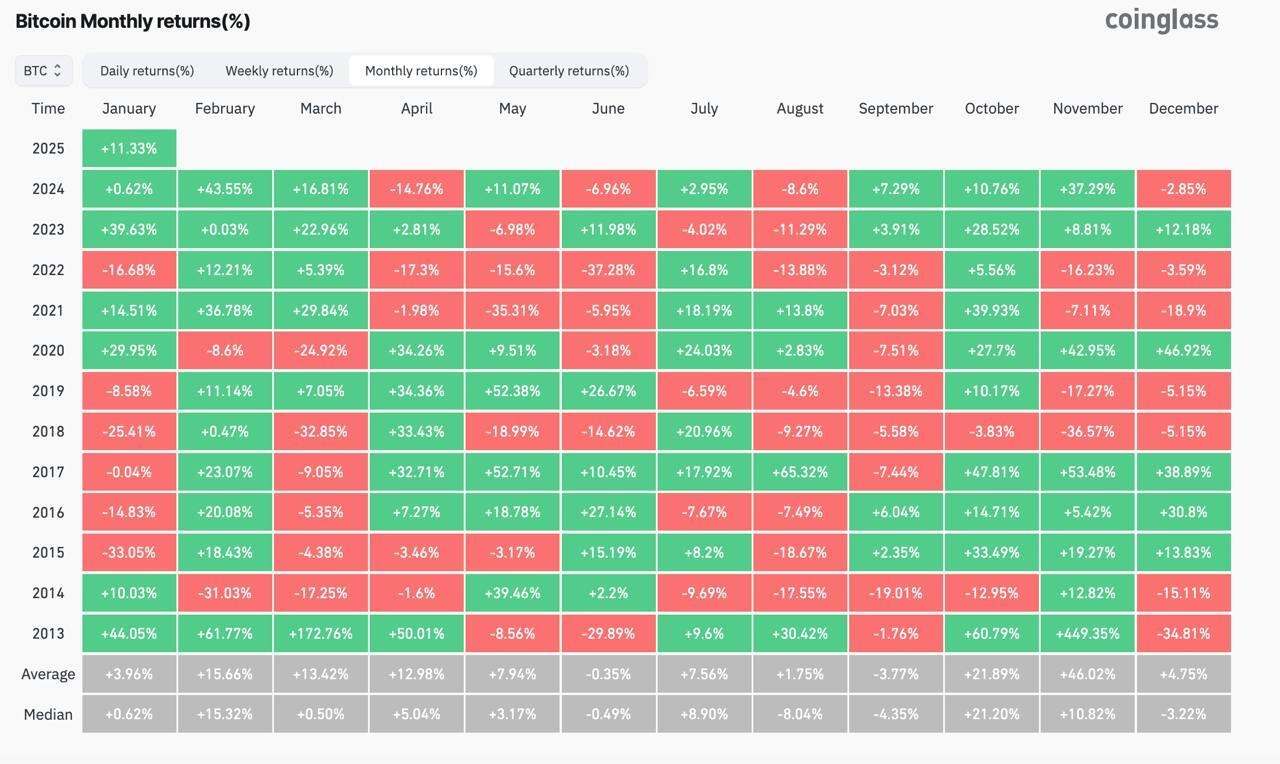Viewport: 1280px width, 764px height.
Task: Click the 2013 November +449.35% cell
Action: point(1087,634)
